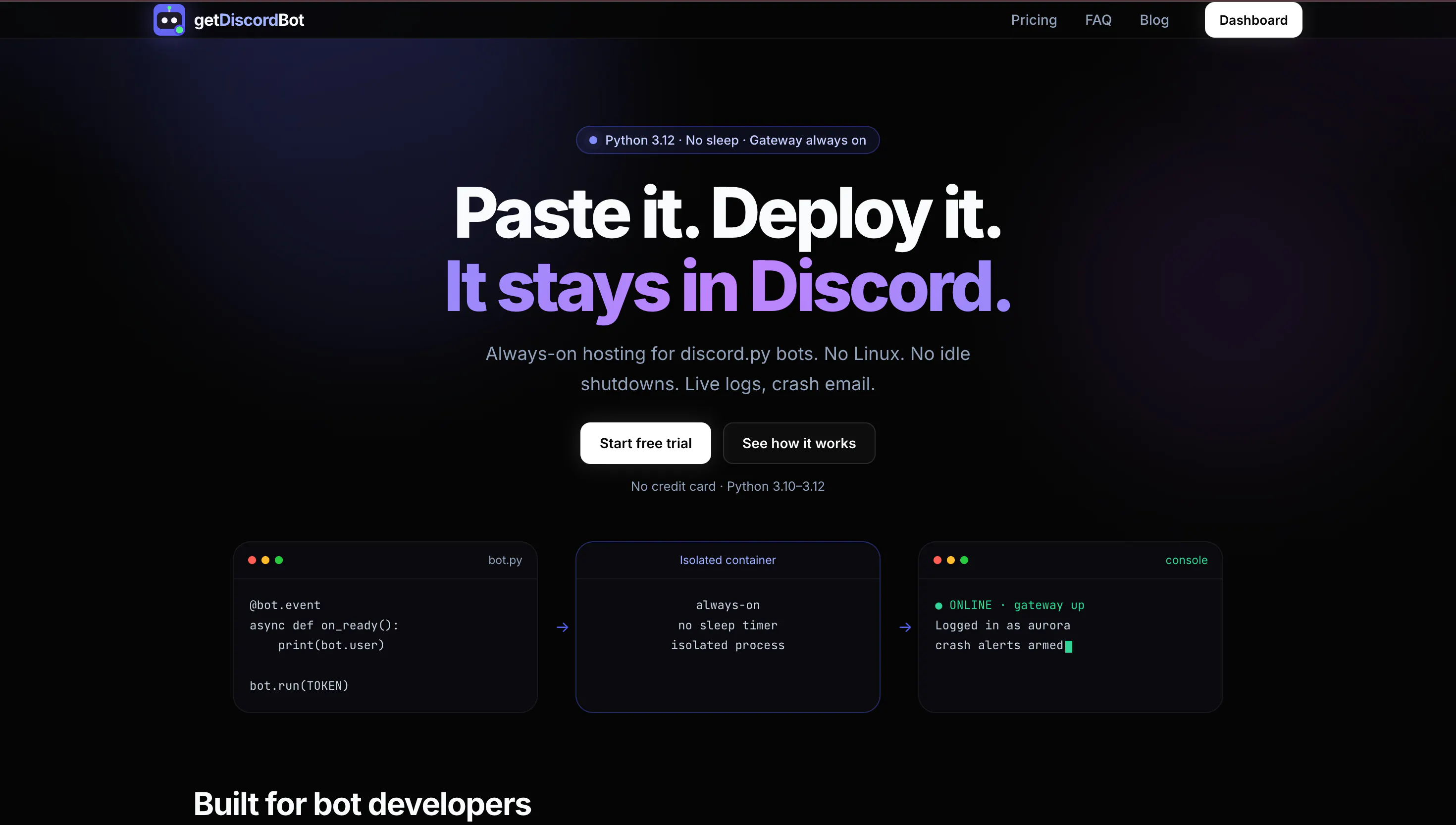
Task: Click the getDiscordBot robot logo icon
Action: (x=169, y=20)
